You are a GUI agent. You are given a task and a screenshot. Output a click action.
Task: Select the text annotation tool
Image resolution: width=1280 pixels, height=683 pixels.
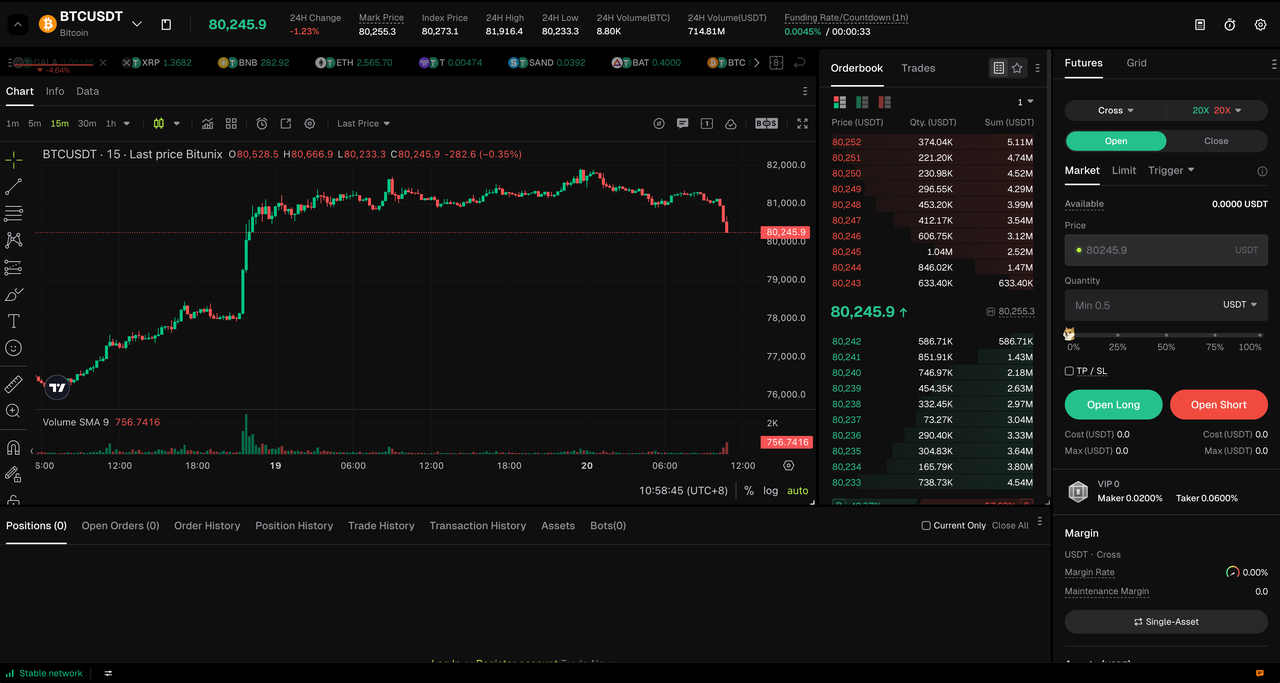pos(14,321)
